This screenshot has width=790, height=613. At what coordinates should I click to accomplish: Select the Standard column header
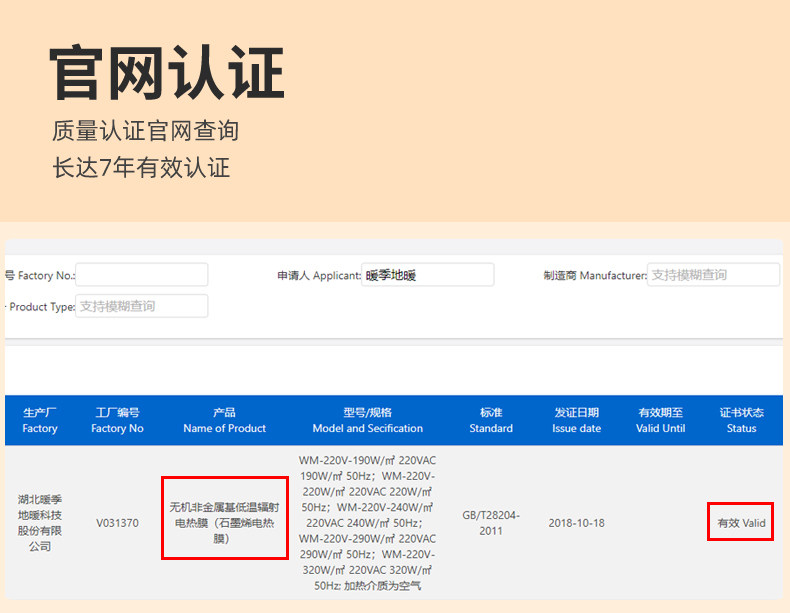pyautogui.click(x=491, y=421)
